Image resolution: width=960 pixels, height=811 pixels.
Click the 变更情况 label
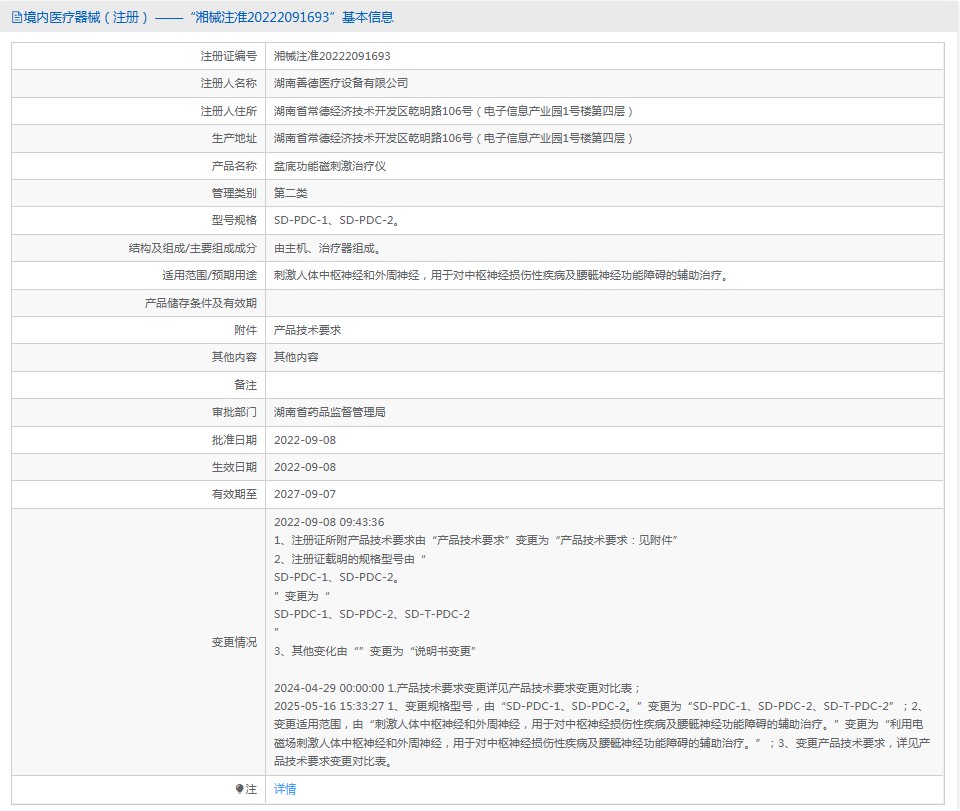(234, 642)
